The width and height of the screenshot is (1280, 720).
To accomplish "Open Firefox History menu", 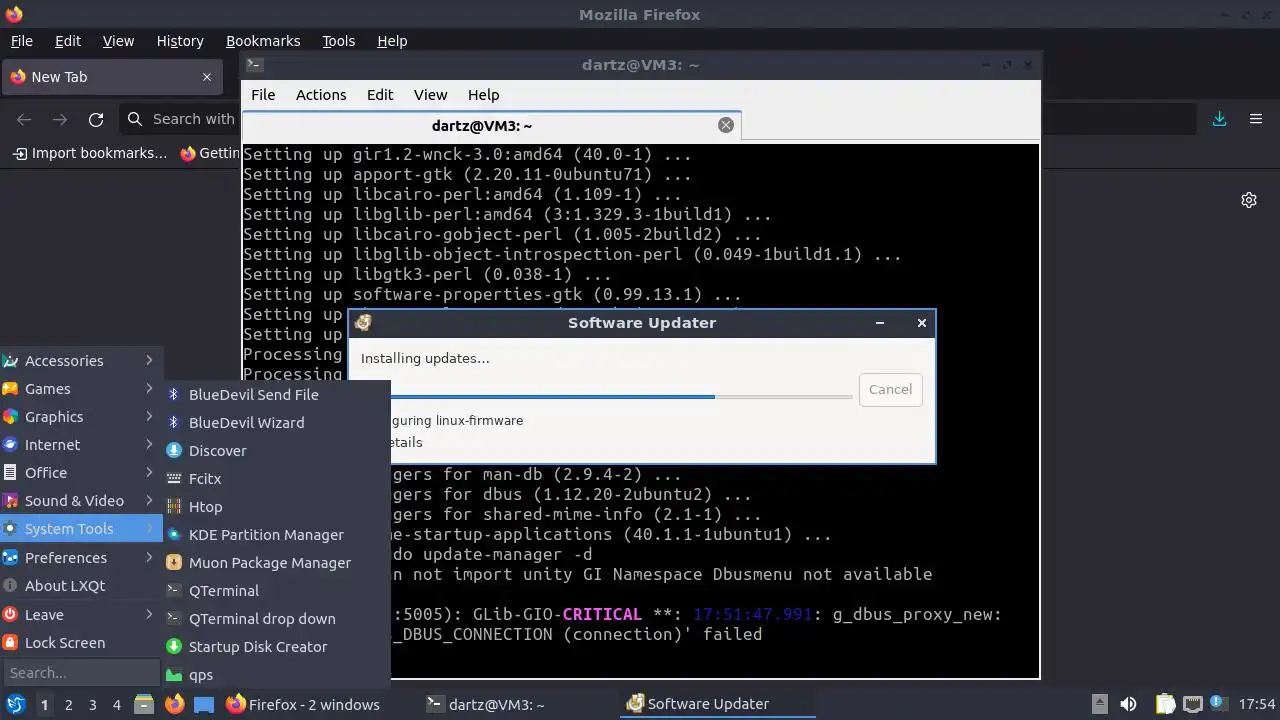I will click(x=180, y=41).
